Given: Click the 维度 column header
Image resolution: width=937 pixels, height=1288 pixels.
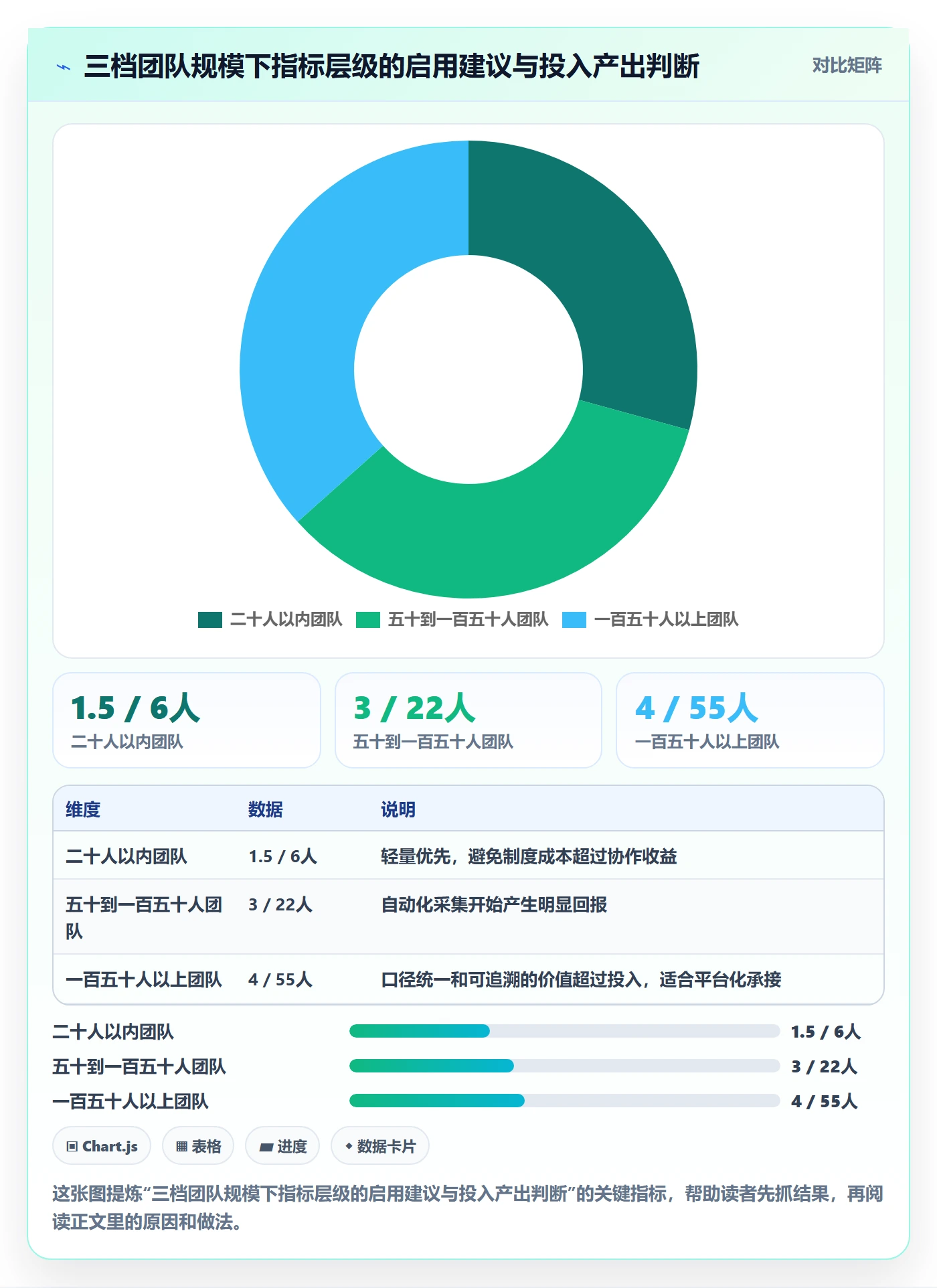Looking at the screenshot, I should (x=83, y=809).
